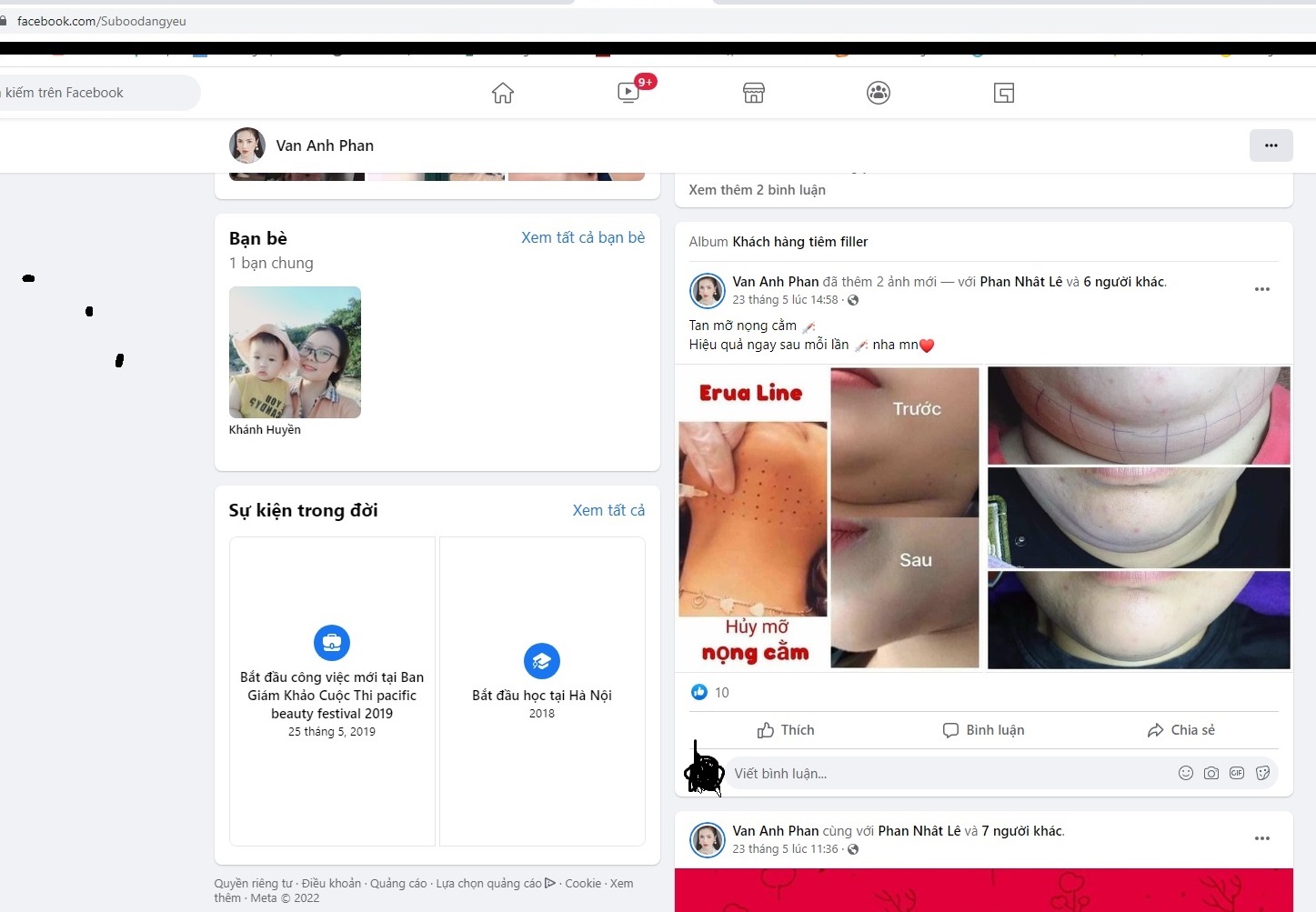Click Xem tất cả bạn bè link
The width and height of the screenshot is (1316, 912).
click(583, 237)
